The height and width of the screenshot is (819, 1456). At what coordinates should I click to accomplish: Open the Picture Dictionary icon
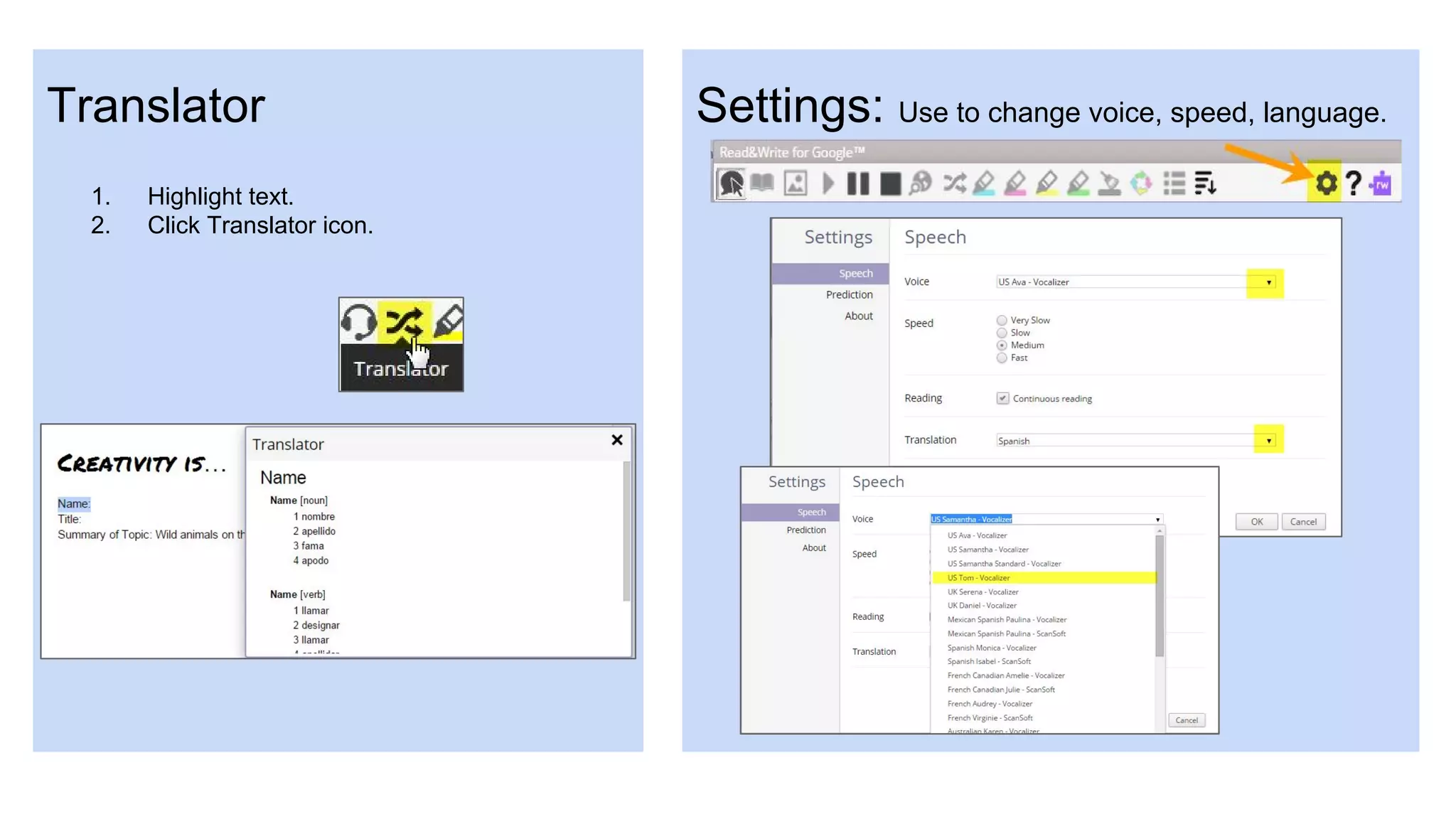[795, 183]
